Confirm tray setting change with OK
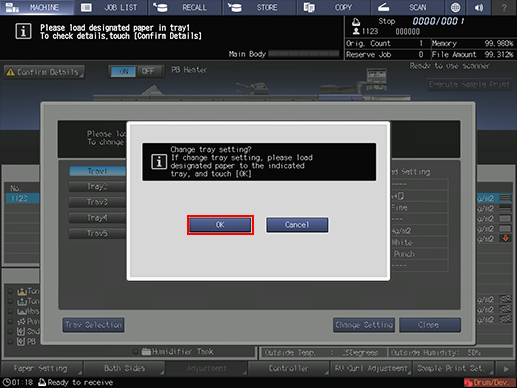 [x=220, y=225]
